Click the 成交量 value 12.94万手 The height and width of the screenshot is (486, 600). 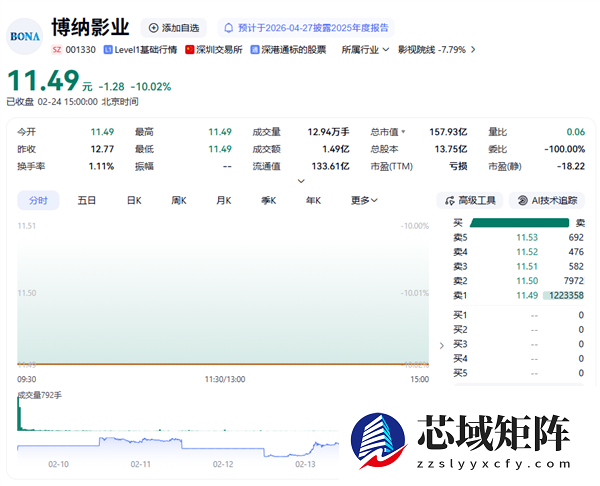tap(328, 132)
